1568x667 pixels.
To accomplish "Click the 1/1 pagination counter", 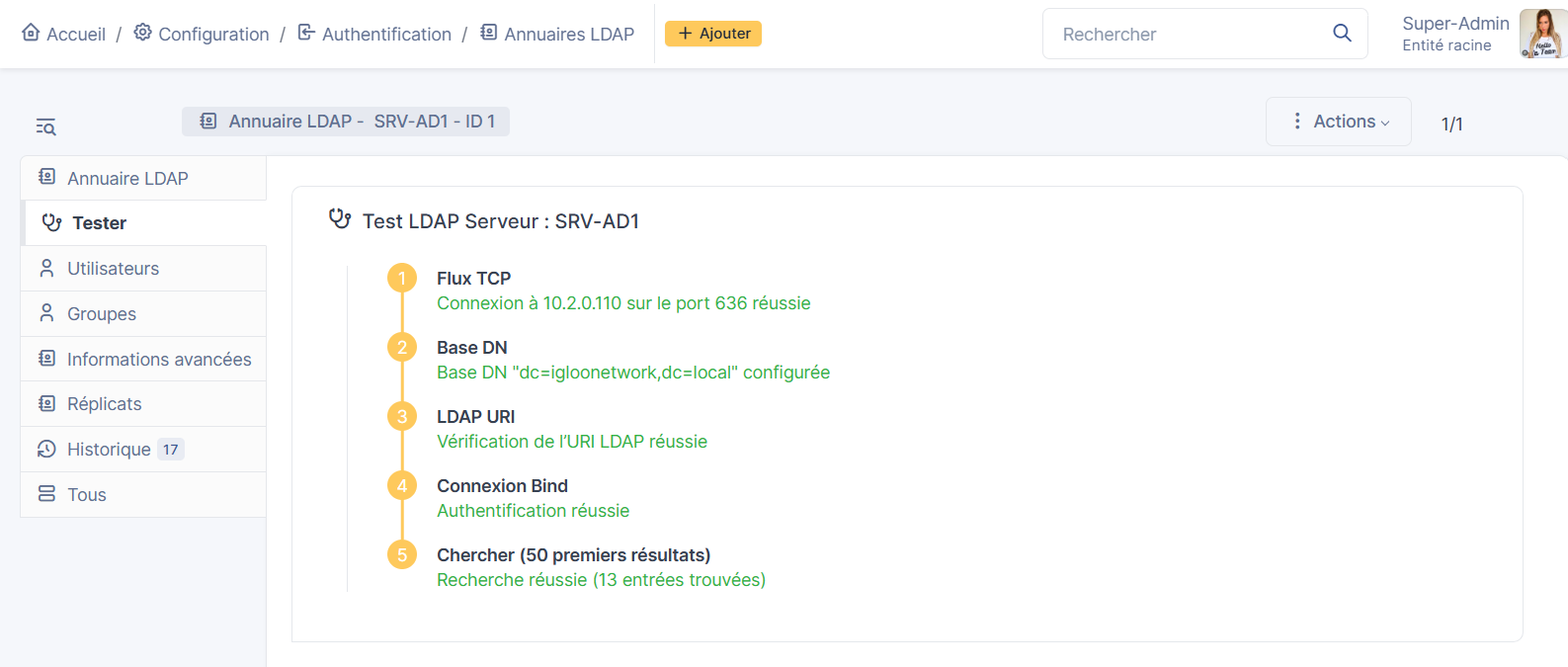I will 1451,124.
